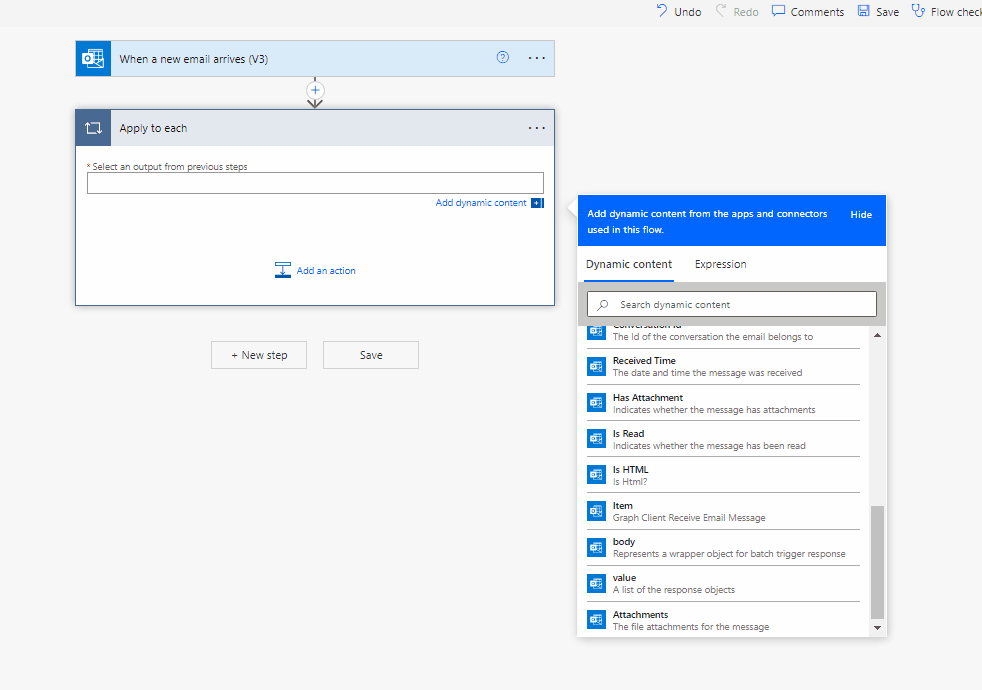The image size is (982, 690).
Task: Insert step via plus connector icon
Action: tap(315, 90)
